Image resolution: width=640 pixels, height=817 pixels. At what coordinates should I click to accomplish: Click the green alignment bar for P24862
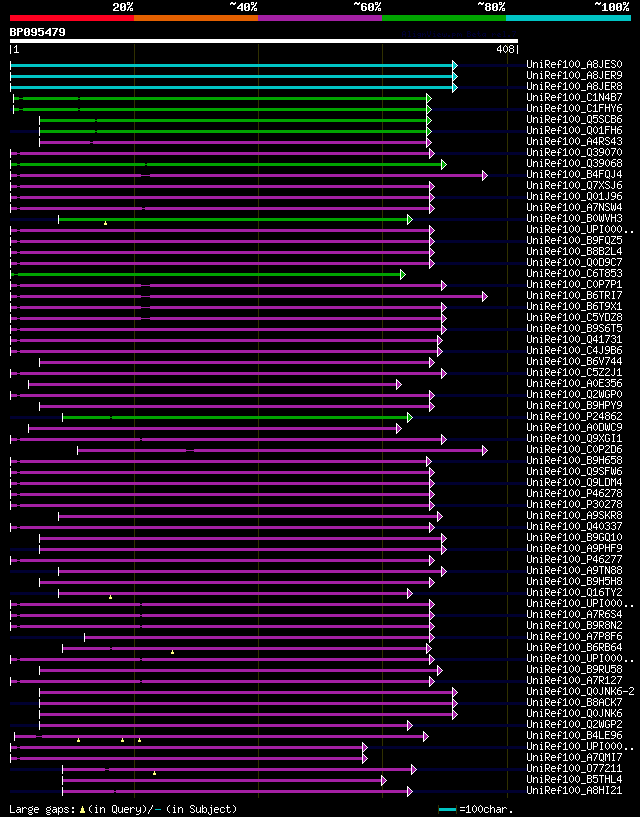[x=237, y=417]
